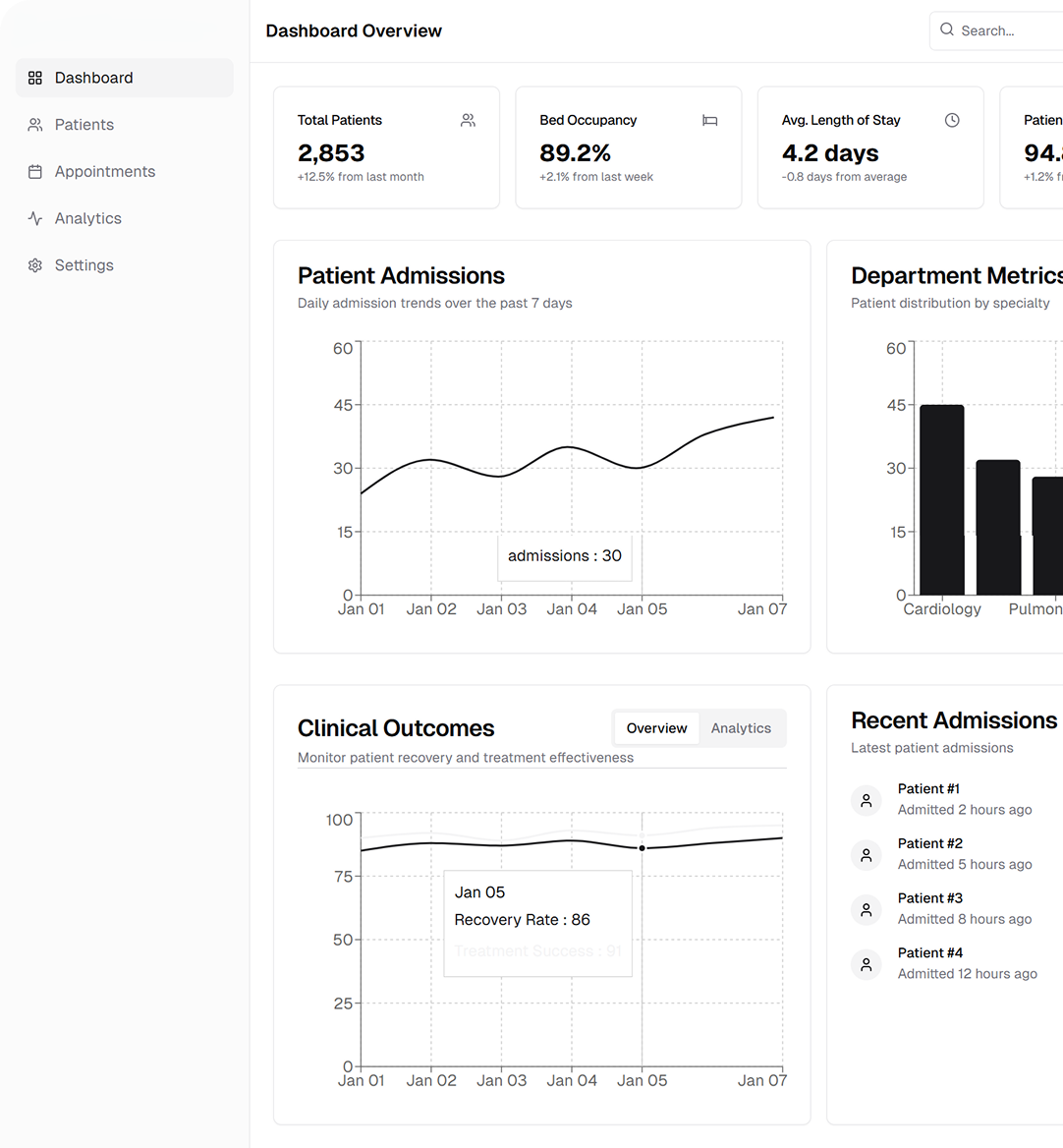Click Patient #1 avatar icon

tap(866, 800)
